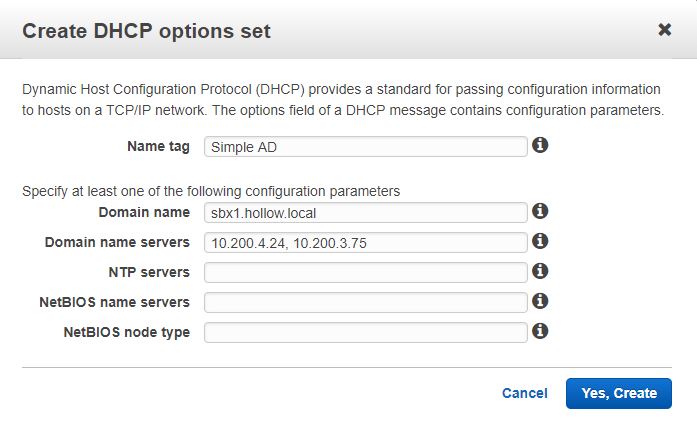The height and width of the screenshot is (423, 697).
Task: Cancel the DHCP options set creation
Action: click(524, 394)
